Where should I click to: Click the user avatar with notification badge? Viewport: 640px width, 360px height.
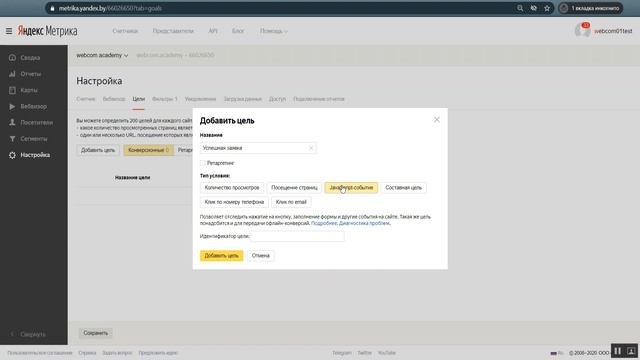tap(582, 30)
